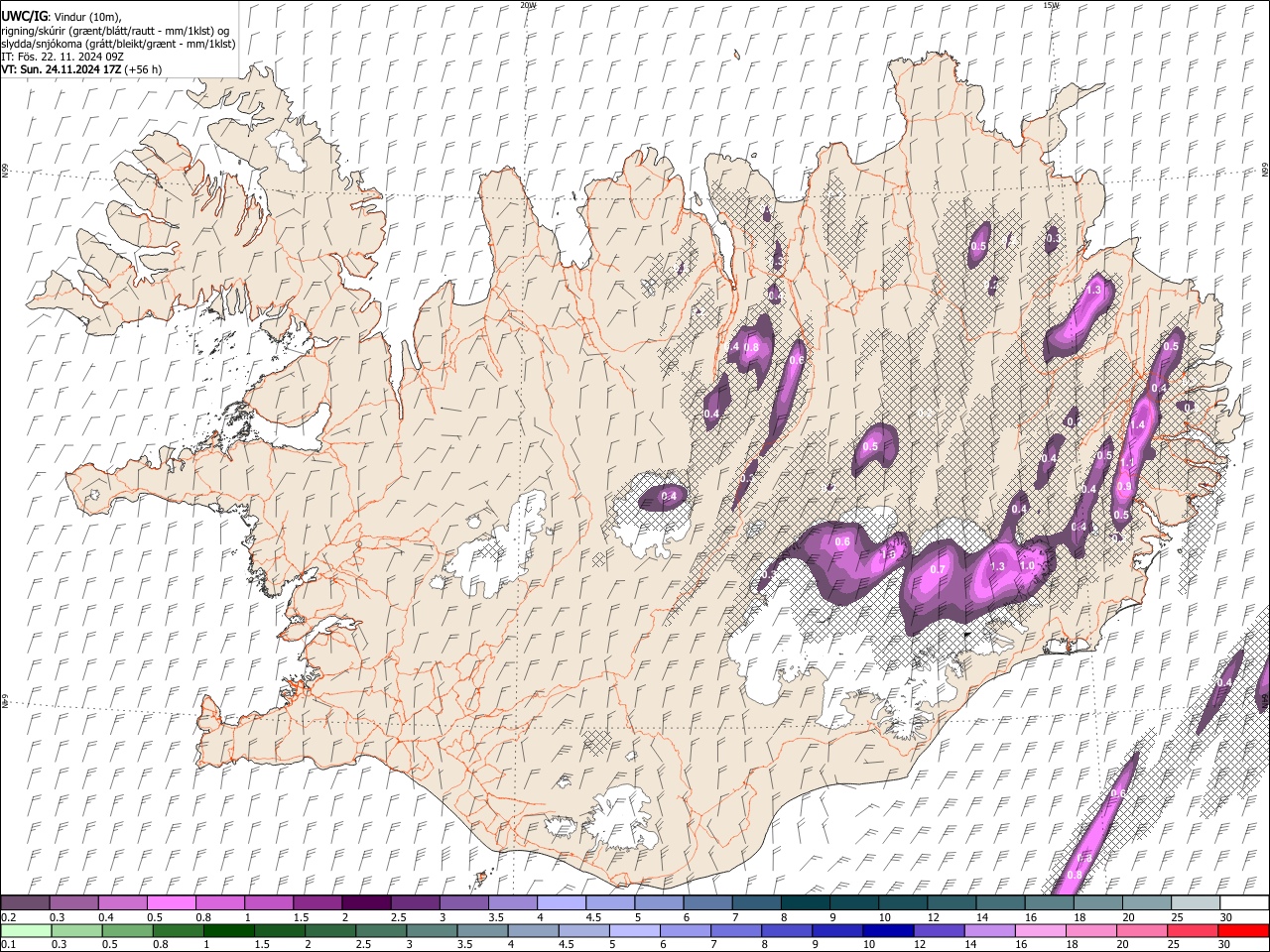The image size is (1270, 952).
Task: Click 'slydda/snjókoma' legend description line
Action: click(118, 44)
